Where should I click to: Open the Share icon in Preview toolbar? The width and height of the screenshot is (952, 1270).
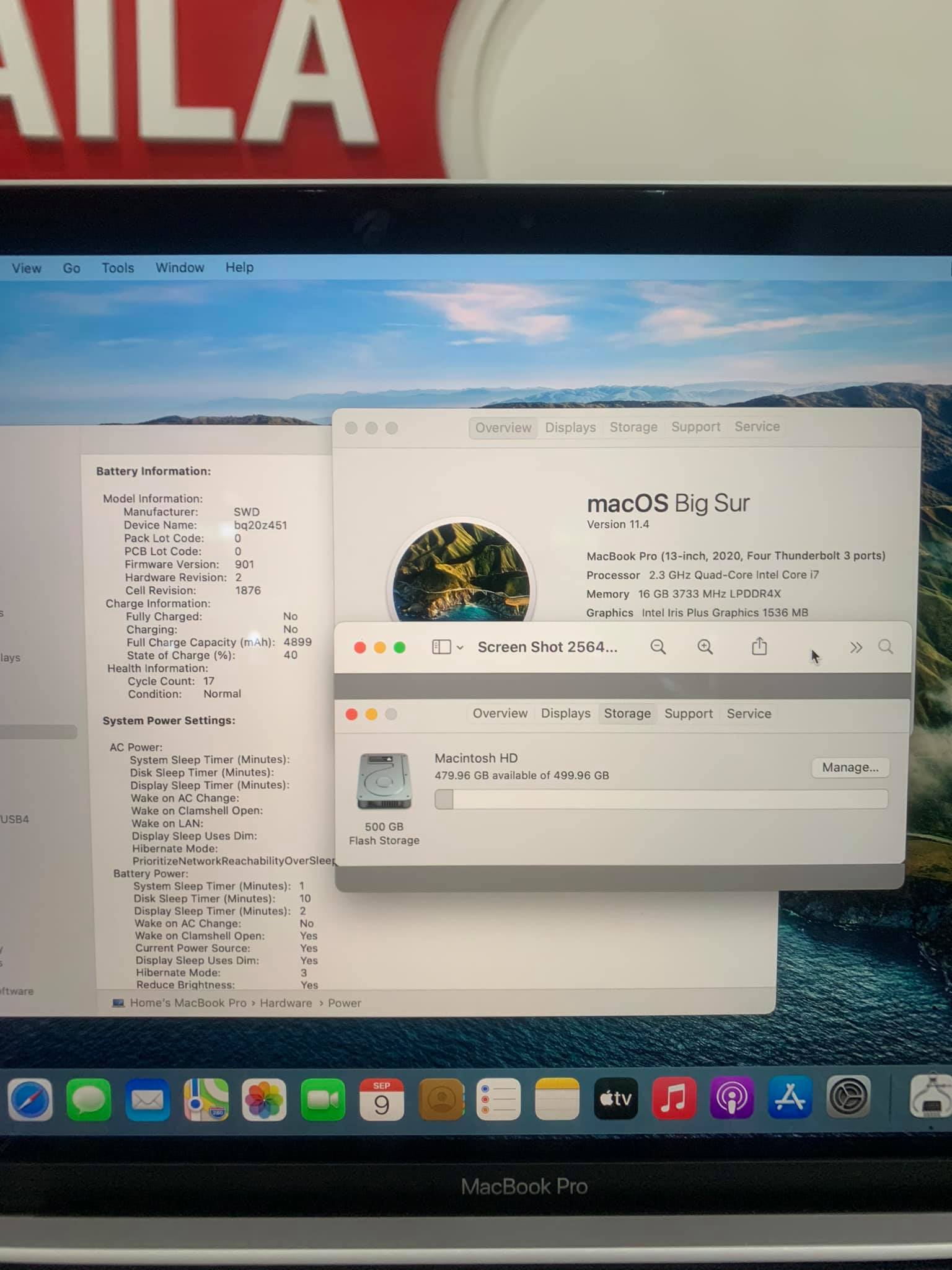point(759,647)
